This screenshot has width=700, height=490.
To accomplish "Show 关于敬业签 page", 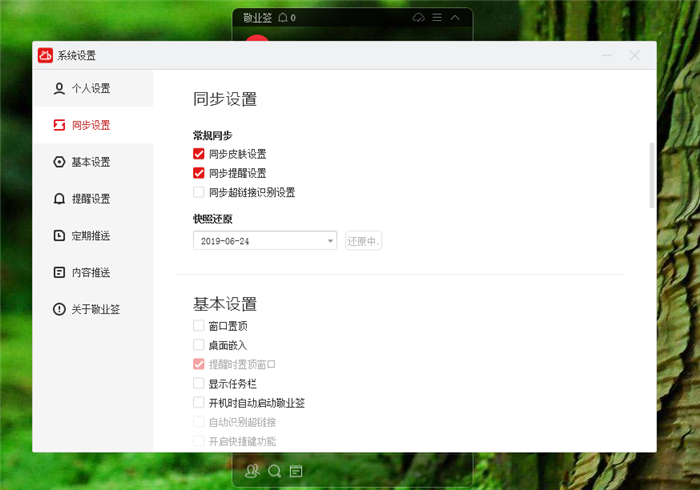I will (x=93, y=309).
